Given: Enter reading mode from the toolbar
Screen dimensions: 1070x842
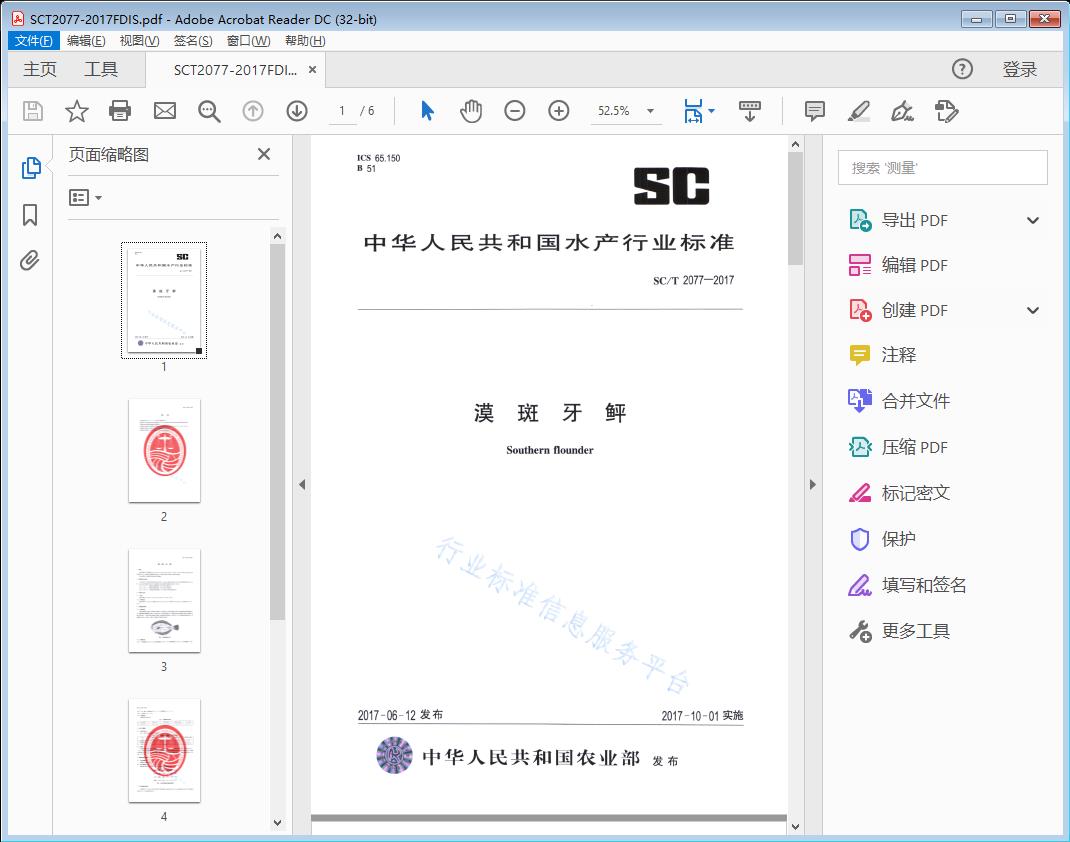Looking at the screenshot, I should coord(750,111).
